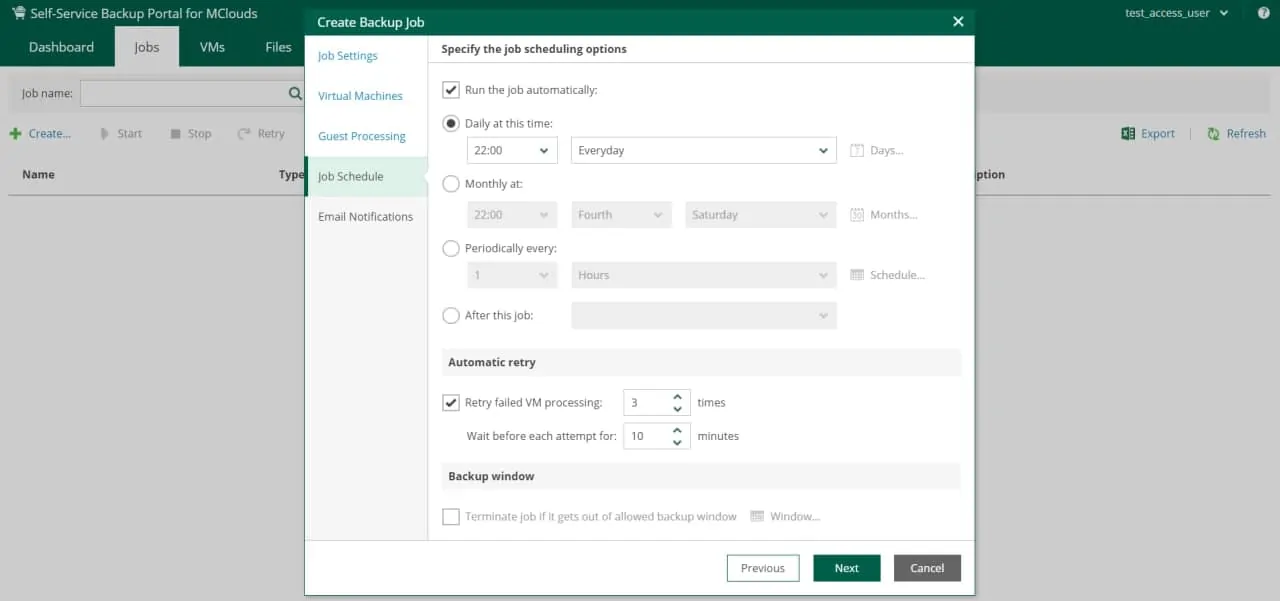Click the Months calendar icon
The height and width of the screenshot is (601, 1280).
tap(857, 215)
